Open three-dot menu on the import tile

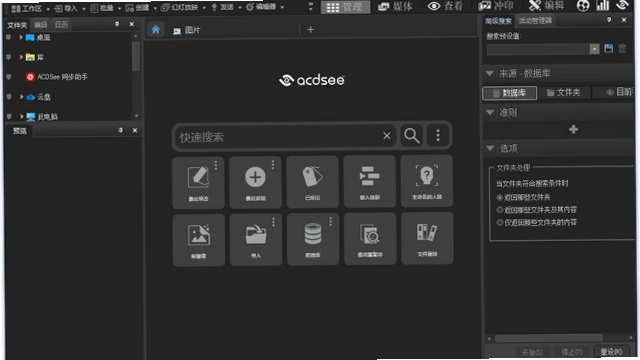pos(273,222)
